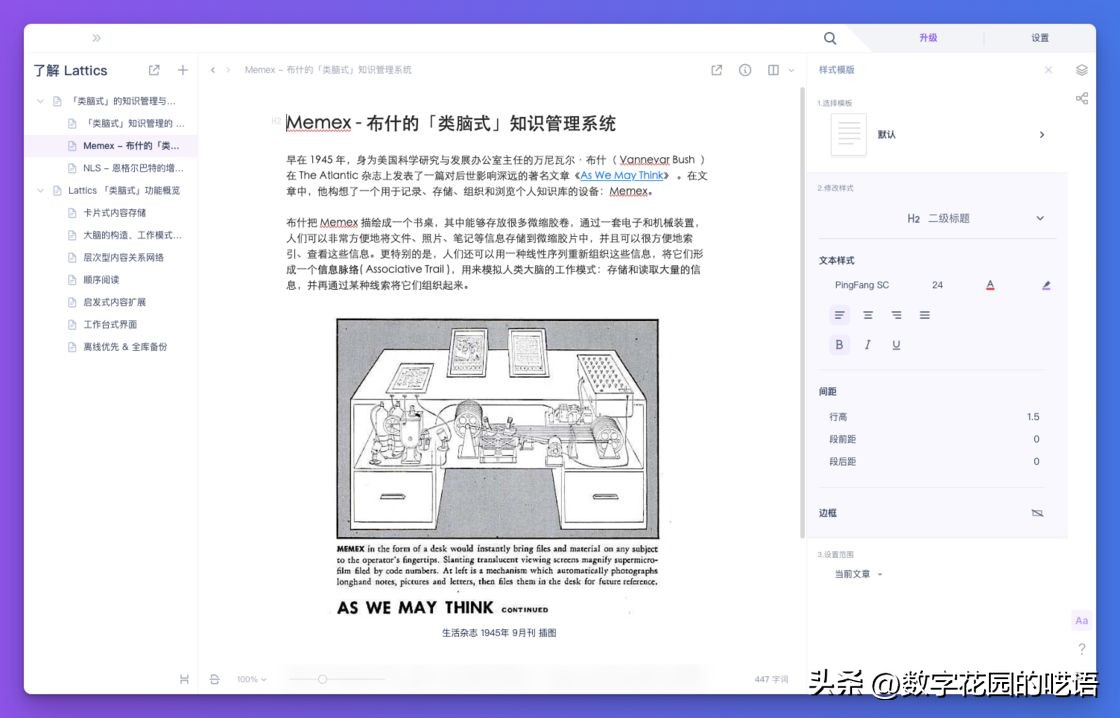The width and height of the screenshot is (1120, 718).
Task: Open the Aa style template button
Action: pos(1081,620)
